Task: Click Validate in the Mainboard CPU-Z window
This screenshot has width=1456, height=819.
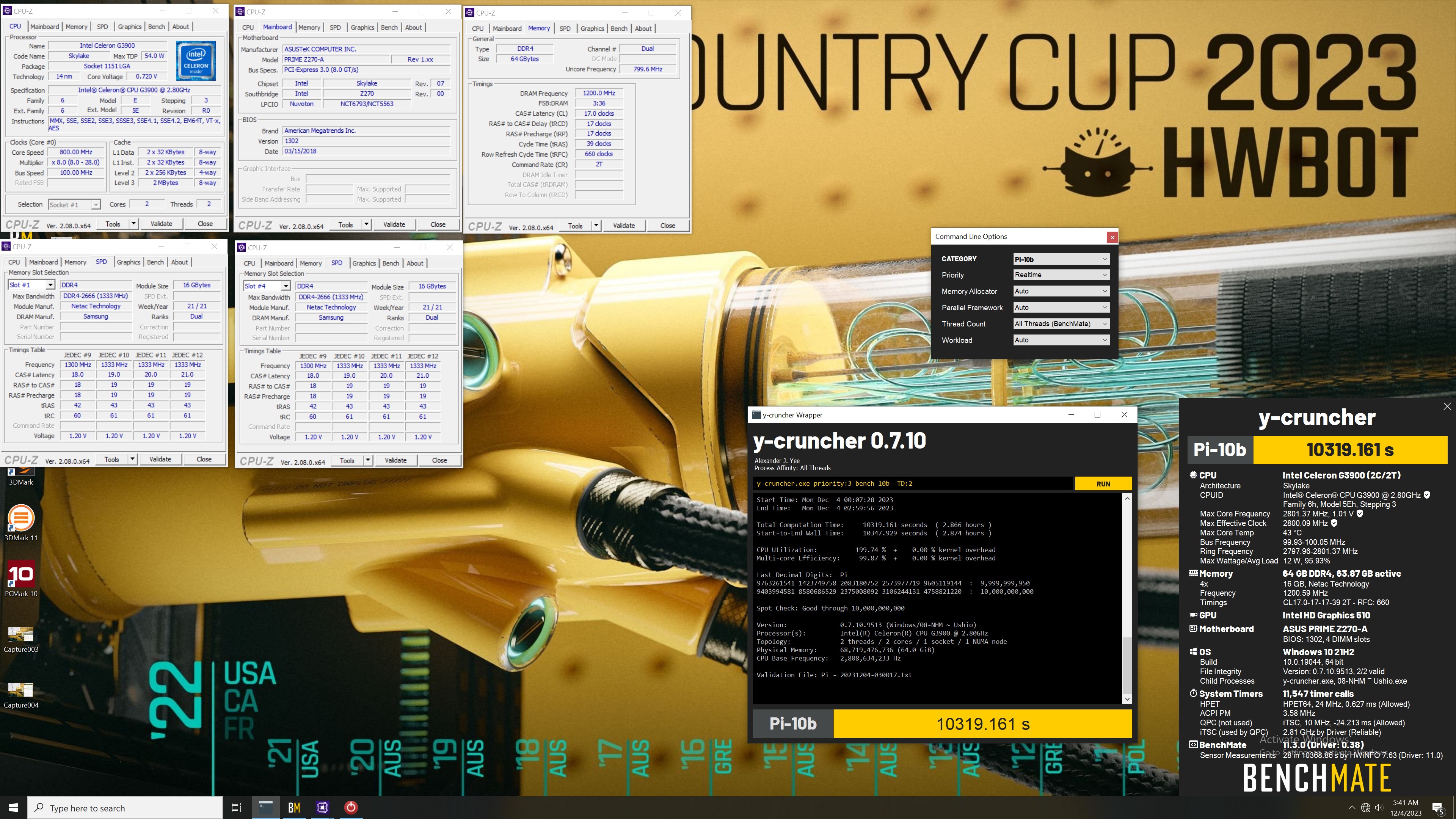Action: click(x=394, y=224)
